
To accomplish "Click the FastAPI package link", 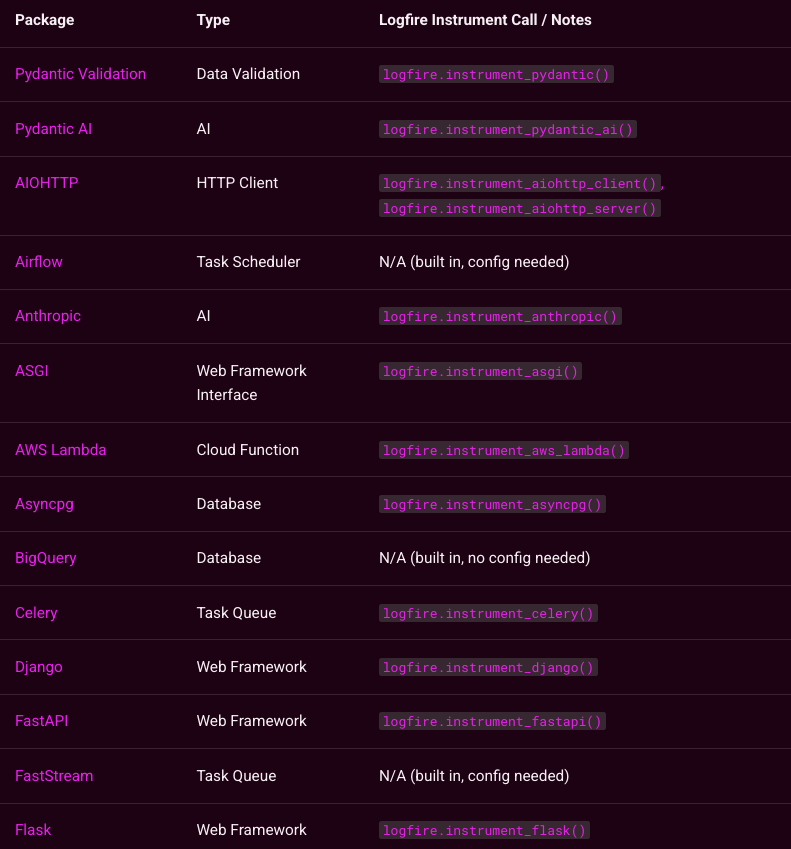I will (42, 721).
